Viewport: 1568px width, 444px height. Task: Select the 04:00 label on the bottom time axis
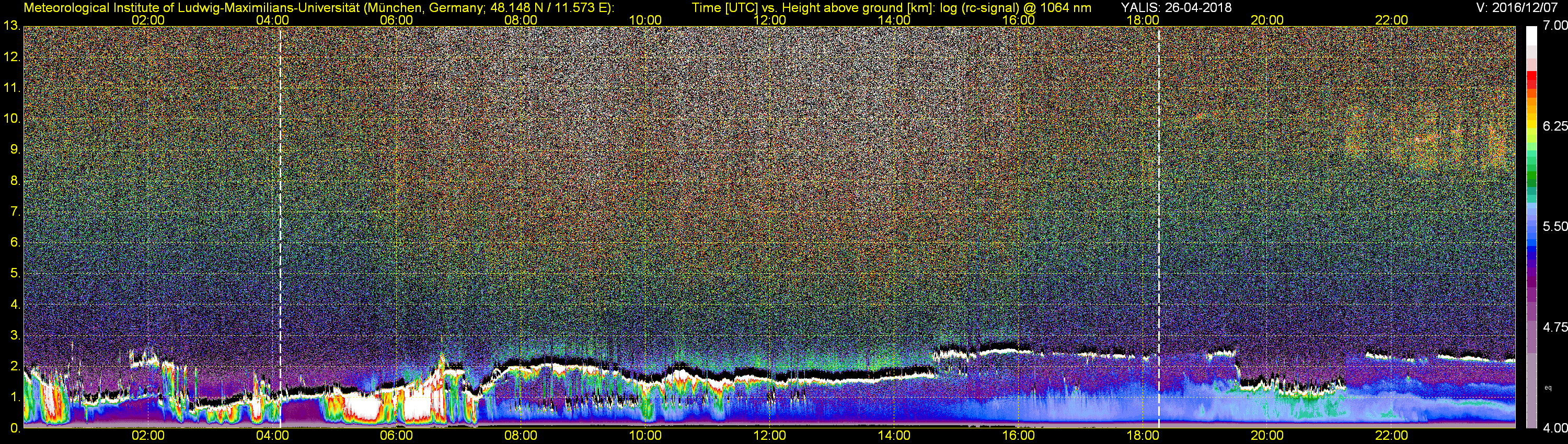tap(272, 436)
